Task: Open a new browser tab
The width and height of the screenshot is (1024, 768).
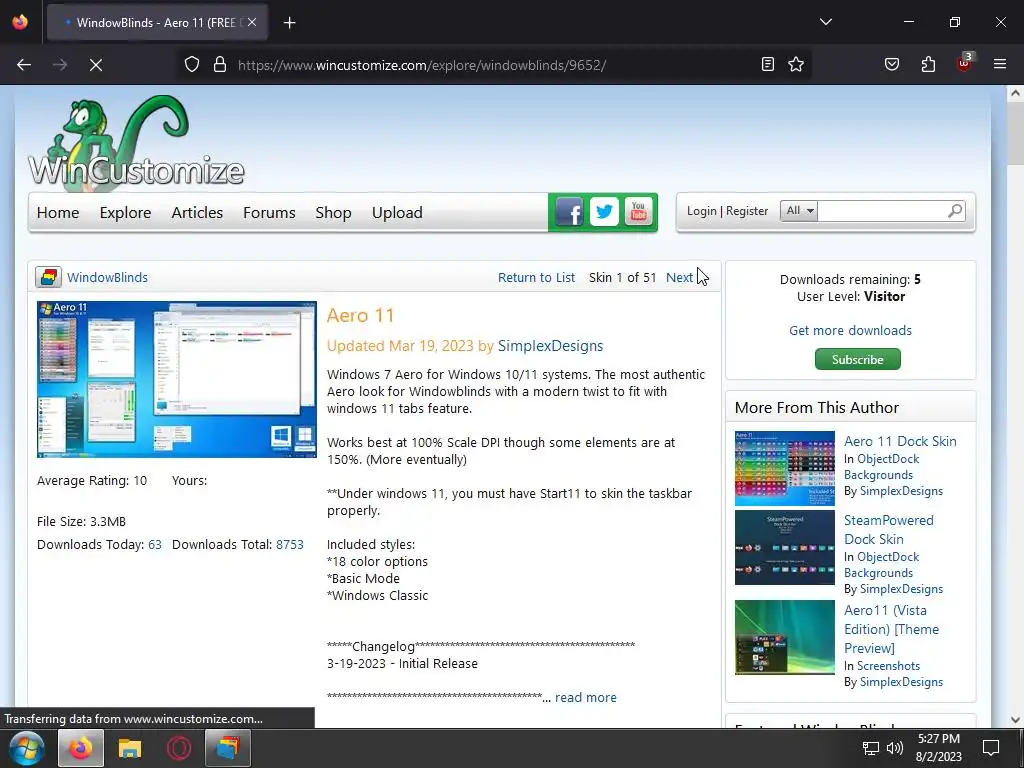Action: click(289, 23)
